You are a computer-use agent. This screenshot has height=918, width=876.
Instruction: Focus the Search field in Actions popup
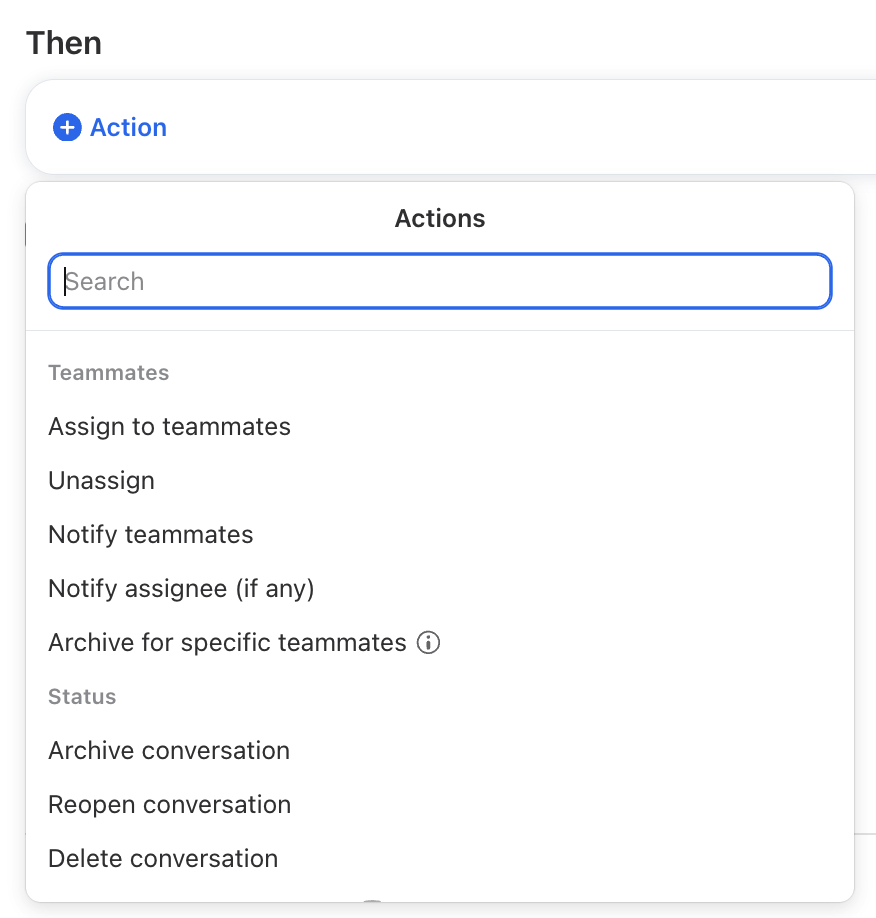click(x=440, y=281)
